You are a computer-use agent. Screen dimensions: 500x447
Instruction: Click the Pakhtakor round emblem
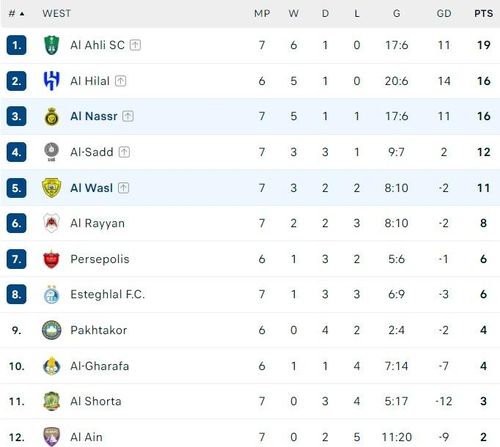(52, 330)
